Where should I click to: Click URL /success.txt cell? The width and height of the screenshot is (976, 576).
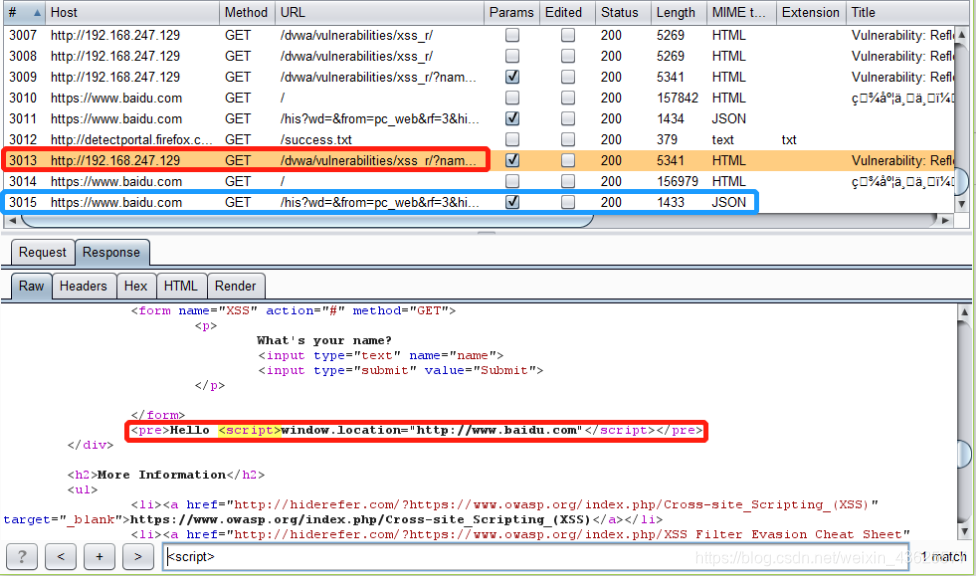click(x=316, y=139)
